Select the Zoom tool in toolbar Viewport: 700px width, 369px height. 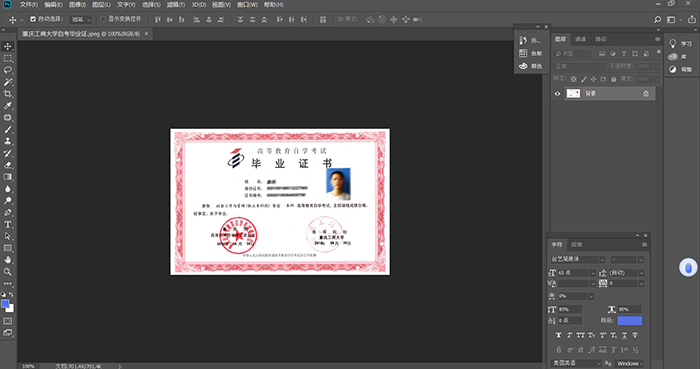[8, 272]
